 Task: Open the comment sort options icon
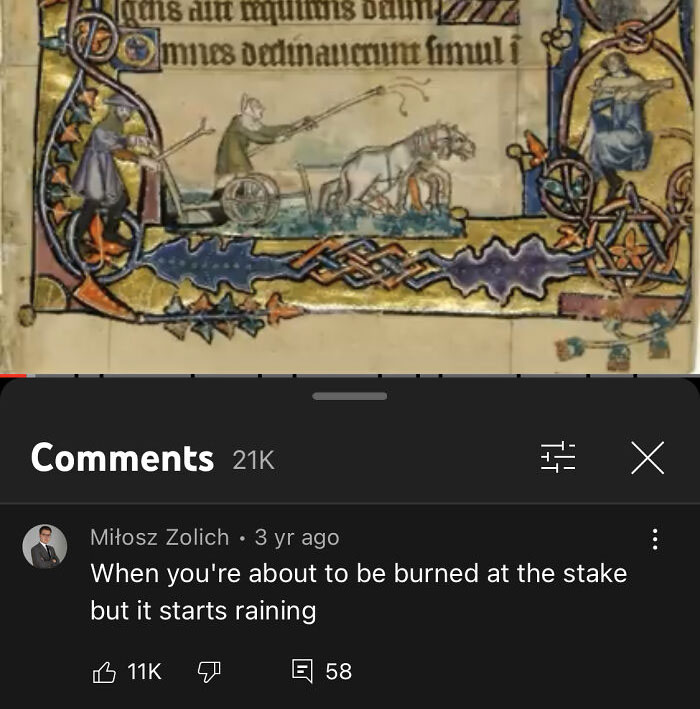click(558, 458)
